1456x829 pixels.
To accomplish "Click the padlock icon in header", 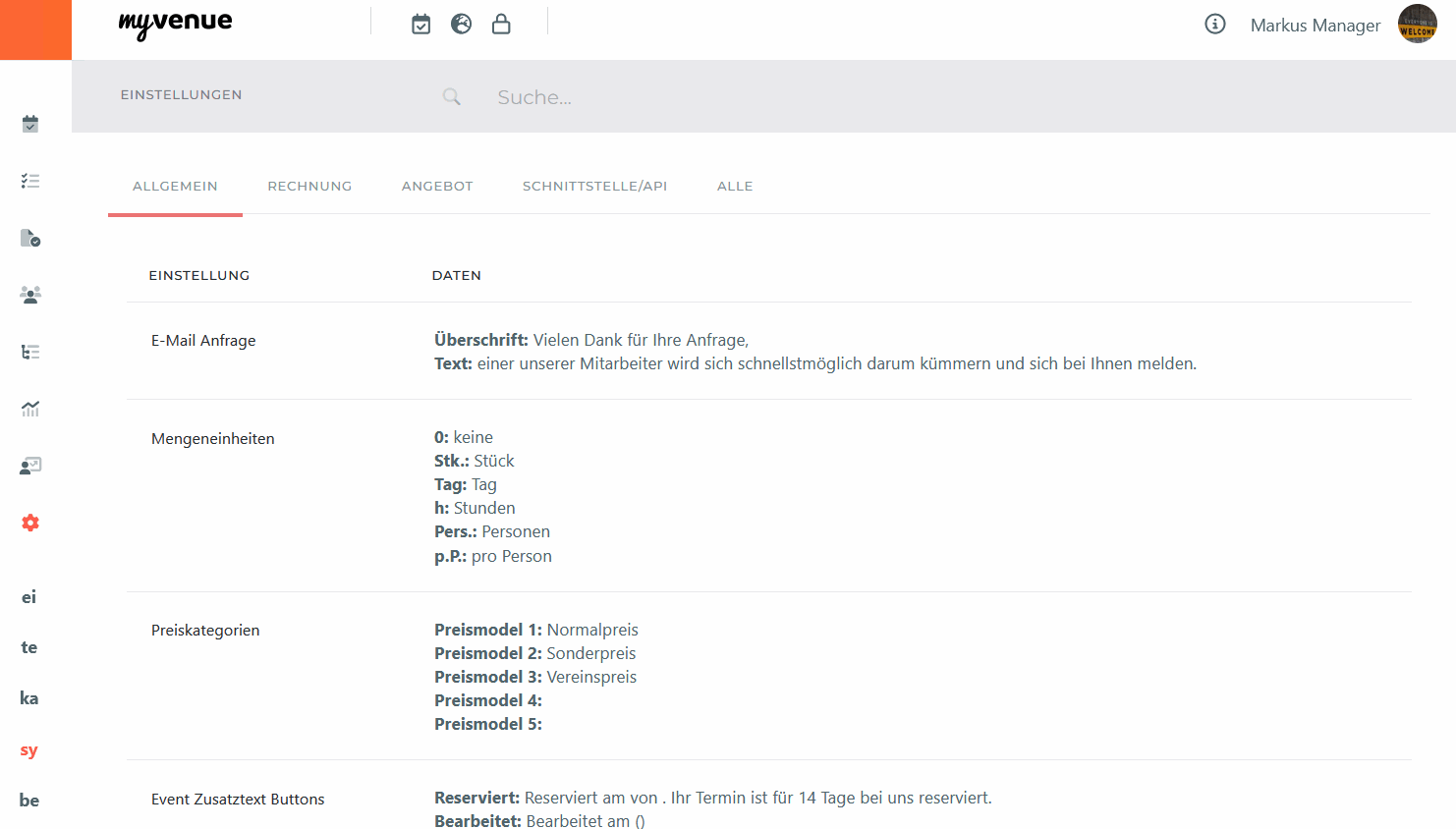I will [501, 25].
